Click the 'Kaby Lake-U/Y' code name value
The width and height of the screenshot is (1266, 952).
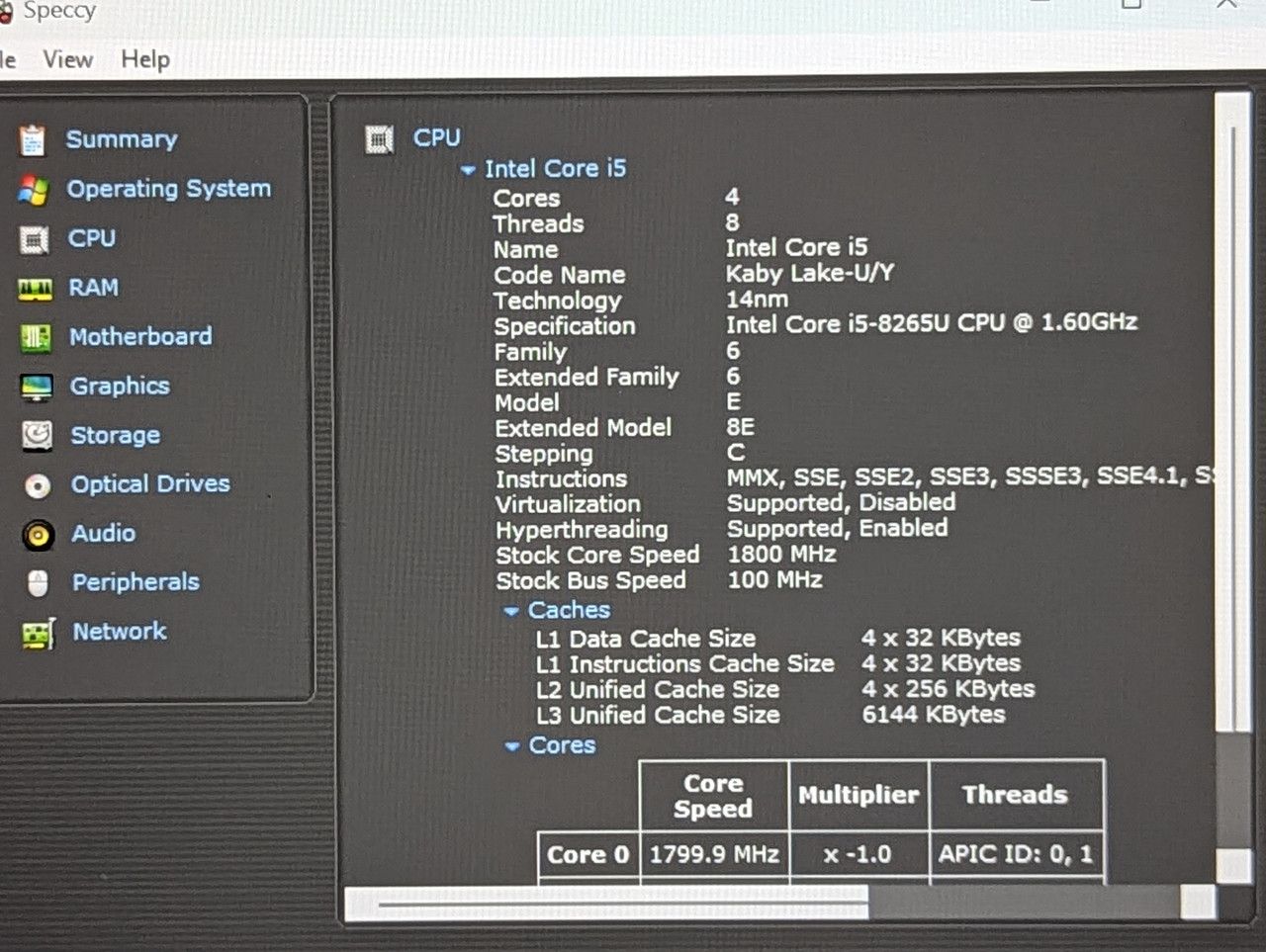810,273
